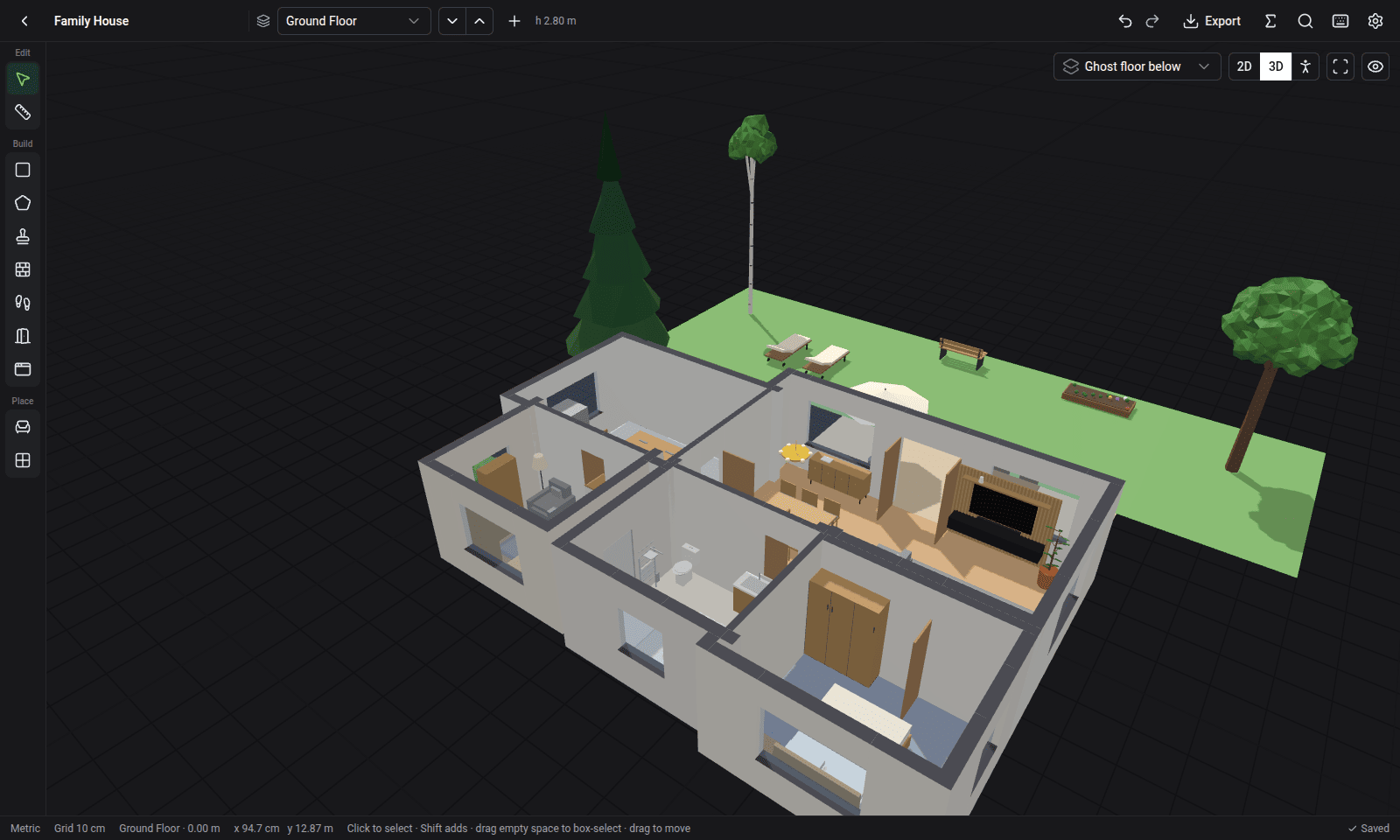Open the search magnifier
This screenshot has height=840, width=1400.
(1305, 21)
